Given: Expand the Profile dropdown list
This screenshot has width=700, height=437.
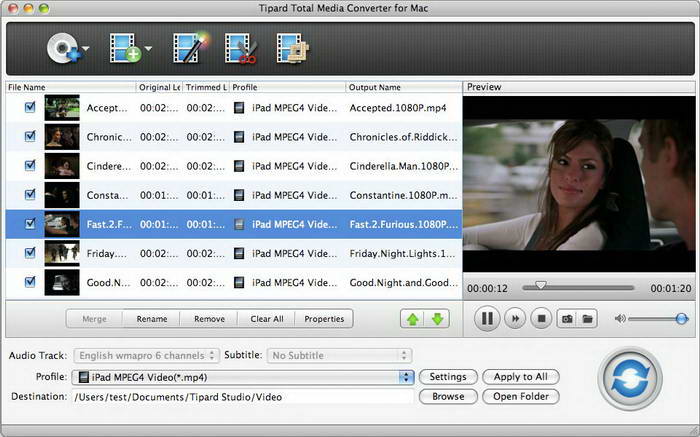Looking at the screenshot, I should click(406, 377).
